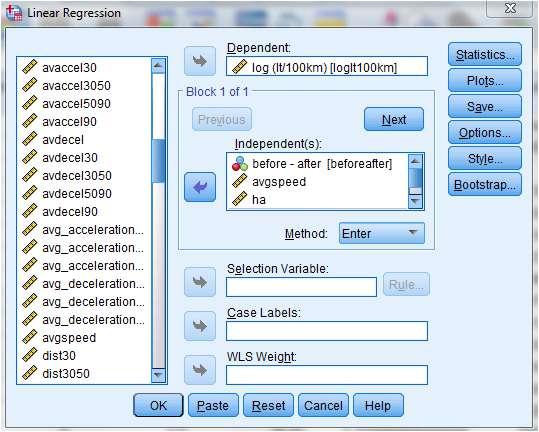Viewport: 539px width, 432px height.
Task: Click ruler icon next to avaccel5090
Action: tap(30, 103)
